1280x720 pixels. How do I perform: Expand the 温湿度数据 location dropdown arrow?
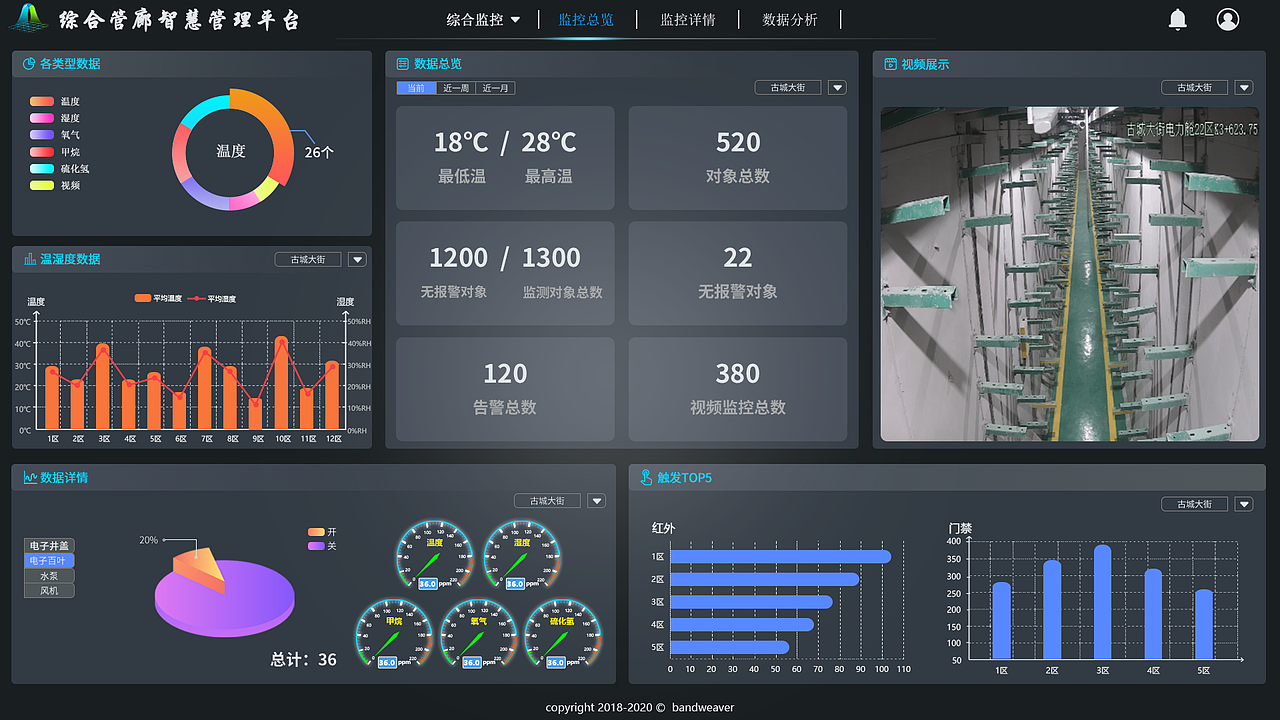point(357,260)
